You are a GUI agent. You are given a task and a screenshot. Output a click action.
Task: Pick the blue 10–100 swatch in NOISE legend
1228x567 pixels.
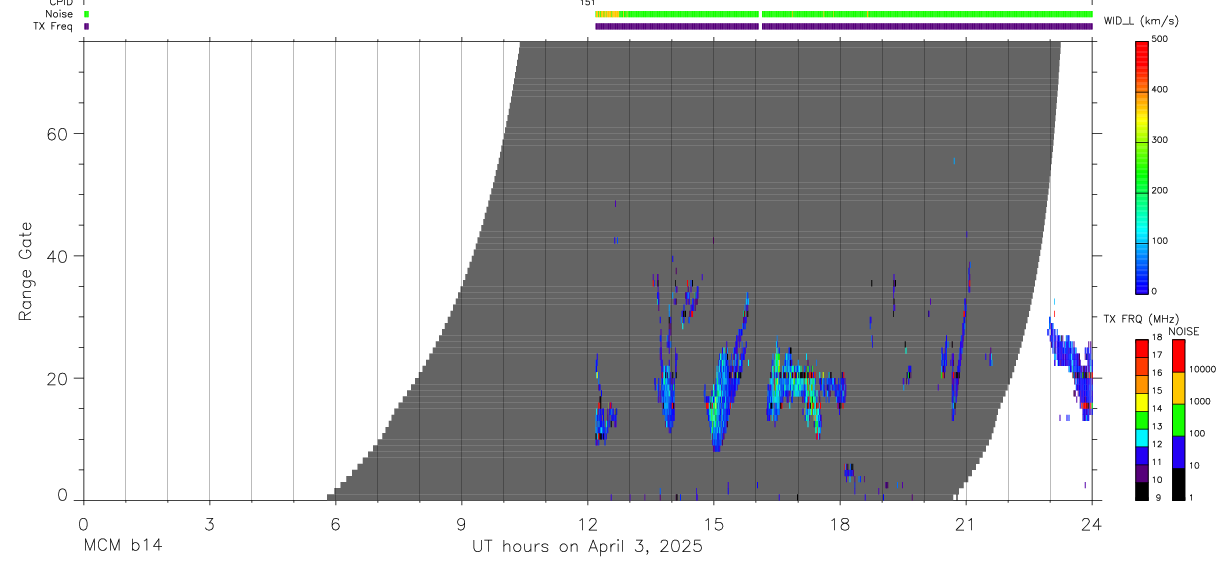point(1178,451)
